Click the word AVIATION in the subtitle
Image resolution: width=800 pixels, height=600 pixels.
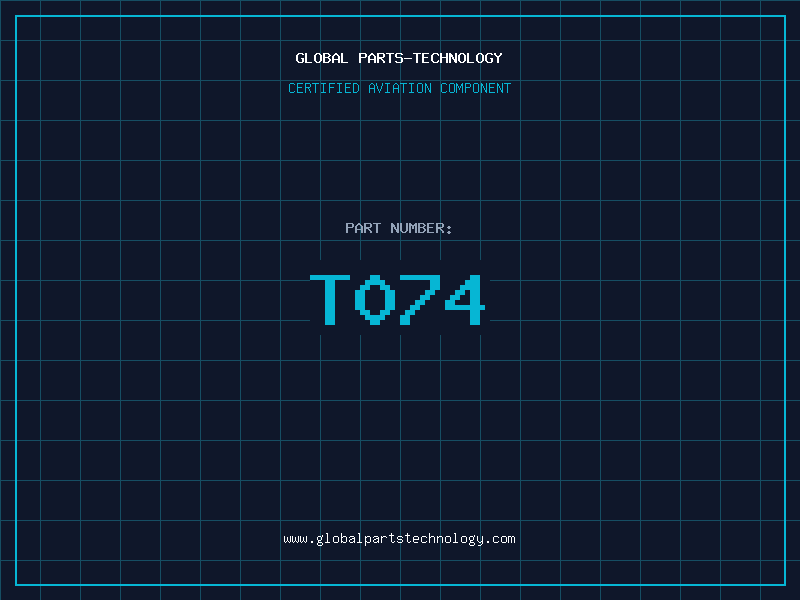400,88
